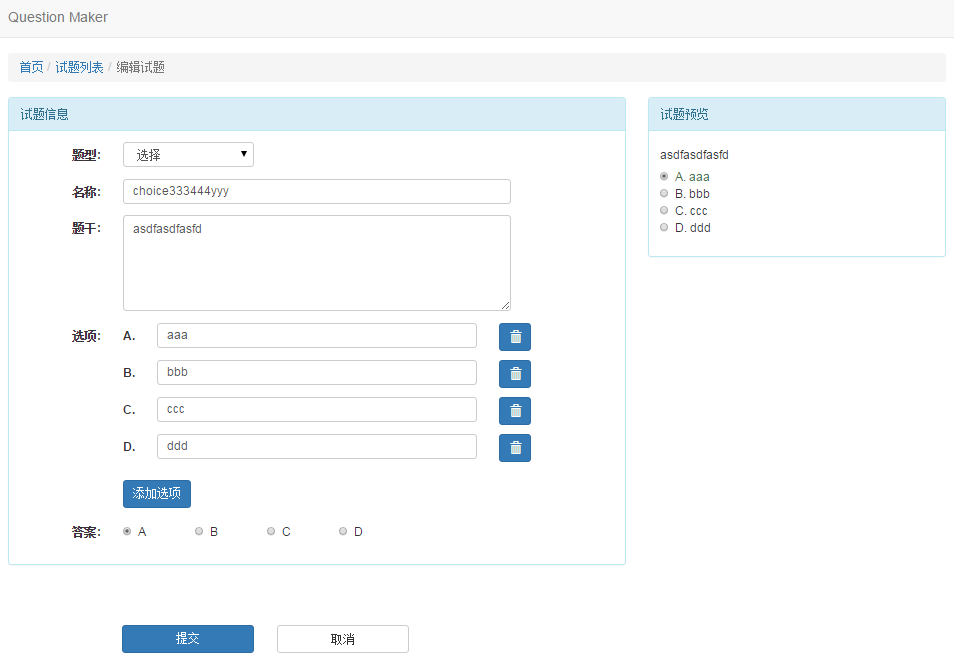Image resolution: width=954 pixels, height=663 pixels.
Task: Pick preview radio option D. ddd
Action: click(664, 228)
